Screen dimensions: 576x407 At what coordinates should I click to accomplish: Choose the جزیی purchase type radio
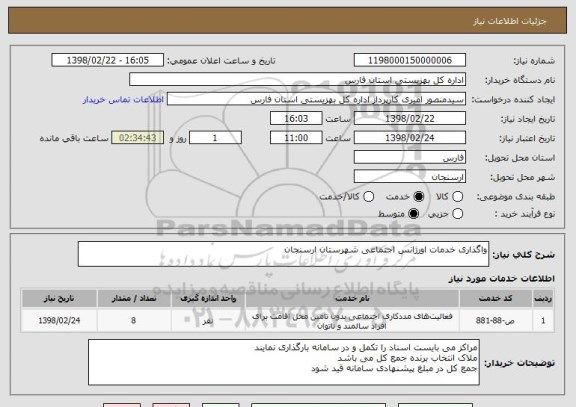coord(457,213)
